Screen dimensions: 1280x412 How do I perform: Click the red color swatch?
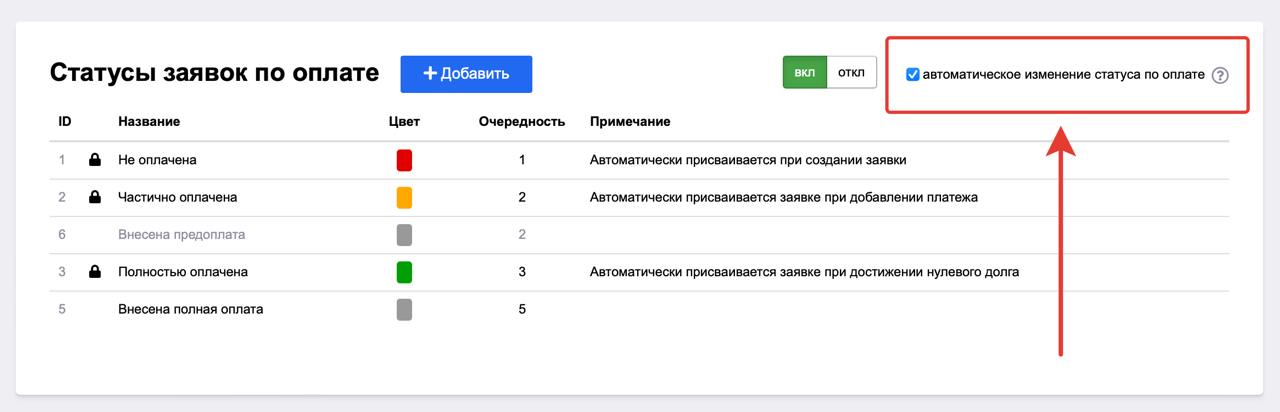coord(404,160)
